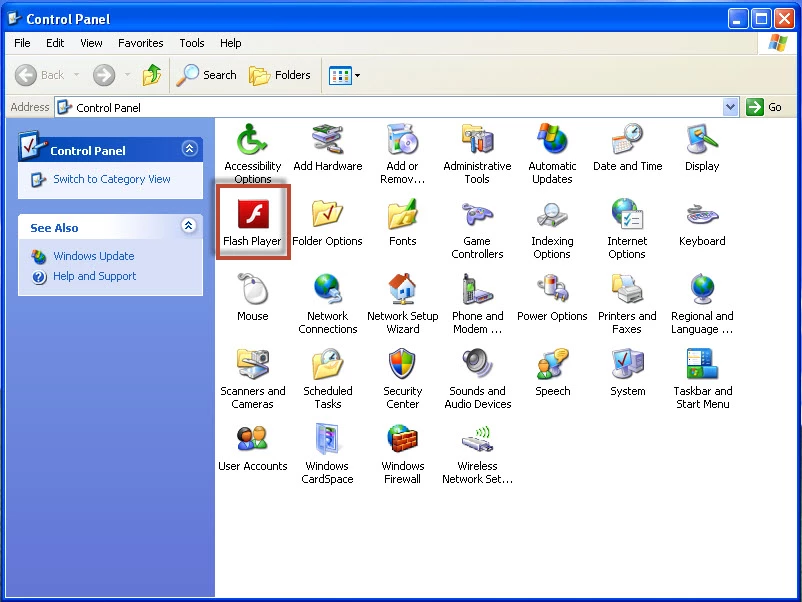Open Power Options icon

pos(552,289)
